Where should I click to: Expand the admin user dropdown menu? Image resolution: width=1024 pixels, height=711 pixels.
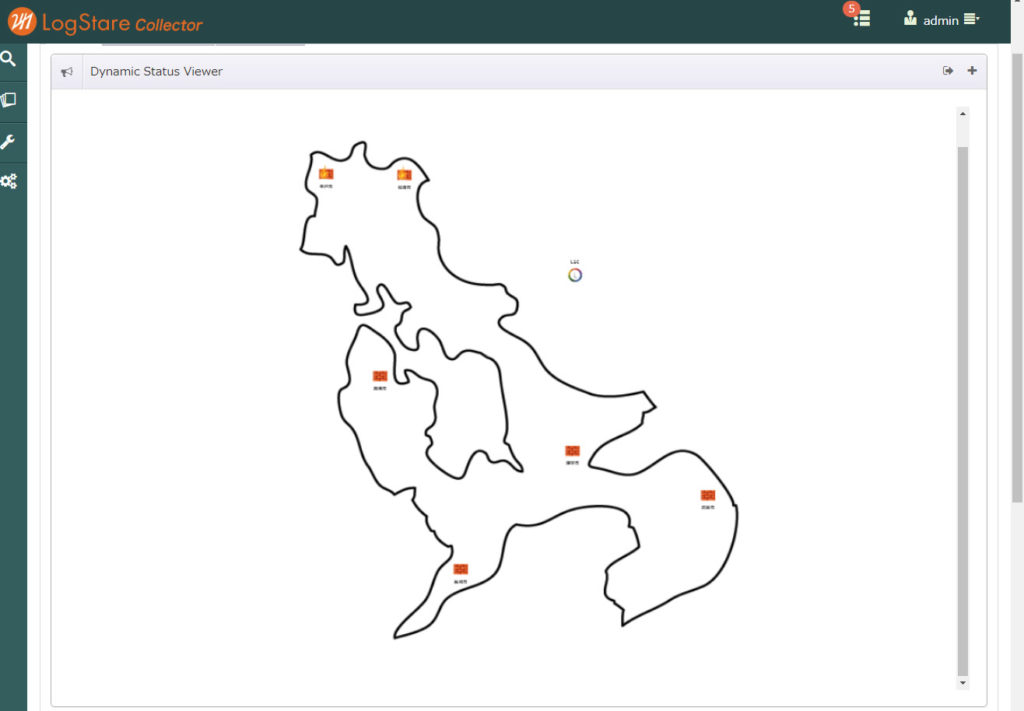click(942, 19)
